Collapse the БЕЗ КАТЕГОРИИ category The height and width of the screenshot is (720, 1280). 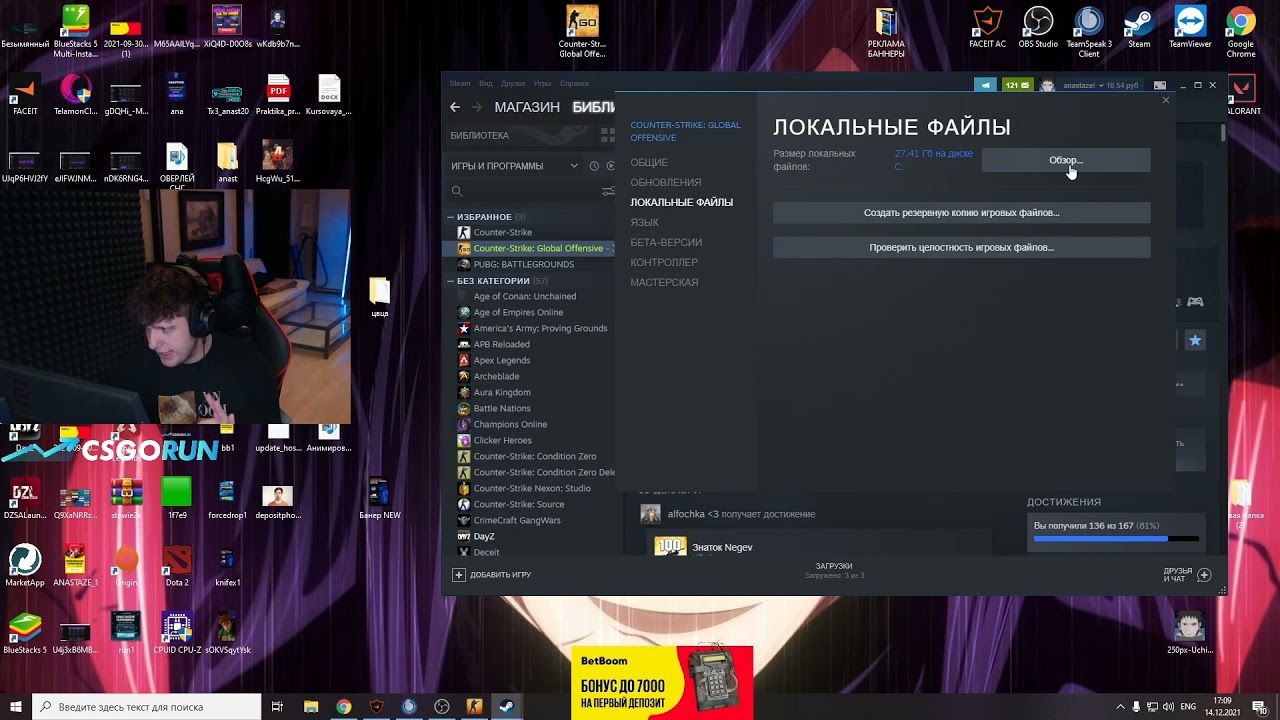(x=450, y=281)
